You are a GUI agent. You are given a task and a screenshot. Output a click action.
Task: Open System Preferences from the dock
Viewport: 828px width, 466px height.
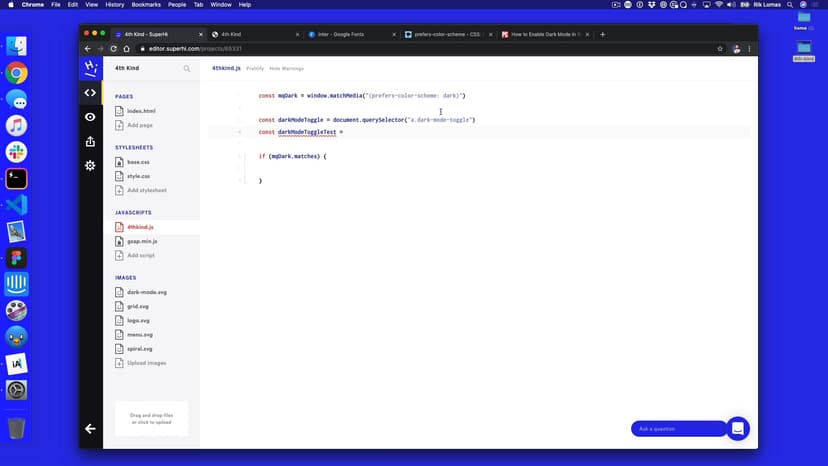tap(16, 390)
